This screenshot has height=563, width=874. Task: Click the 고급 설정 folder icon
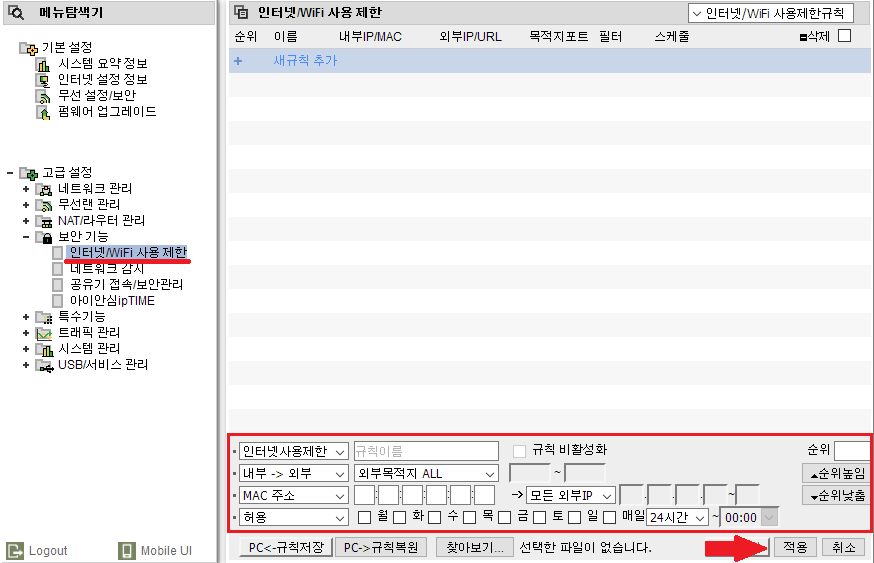click(28, 173)
